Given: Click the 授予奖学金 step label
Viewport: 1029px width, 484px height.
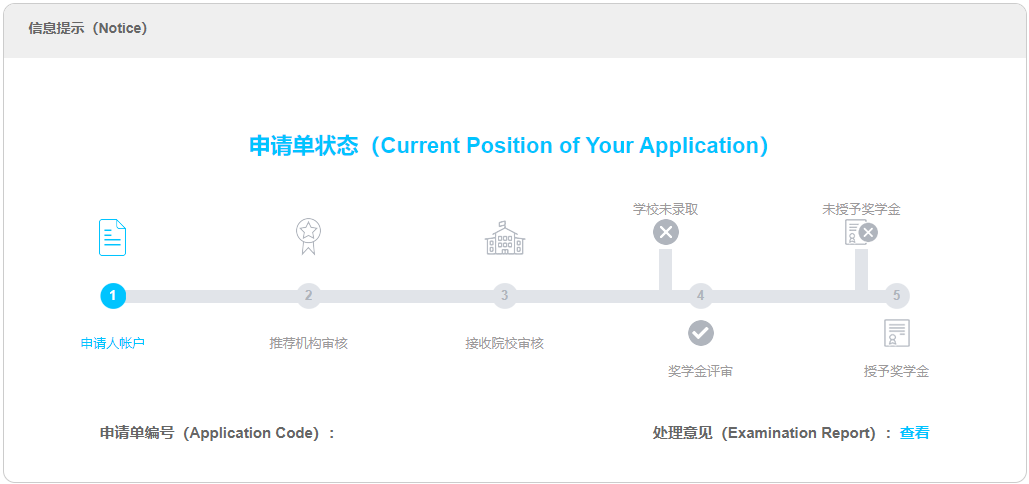Looking at the screenshot, I should [896, 372].
